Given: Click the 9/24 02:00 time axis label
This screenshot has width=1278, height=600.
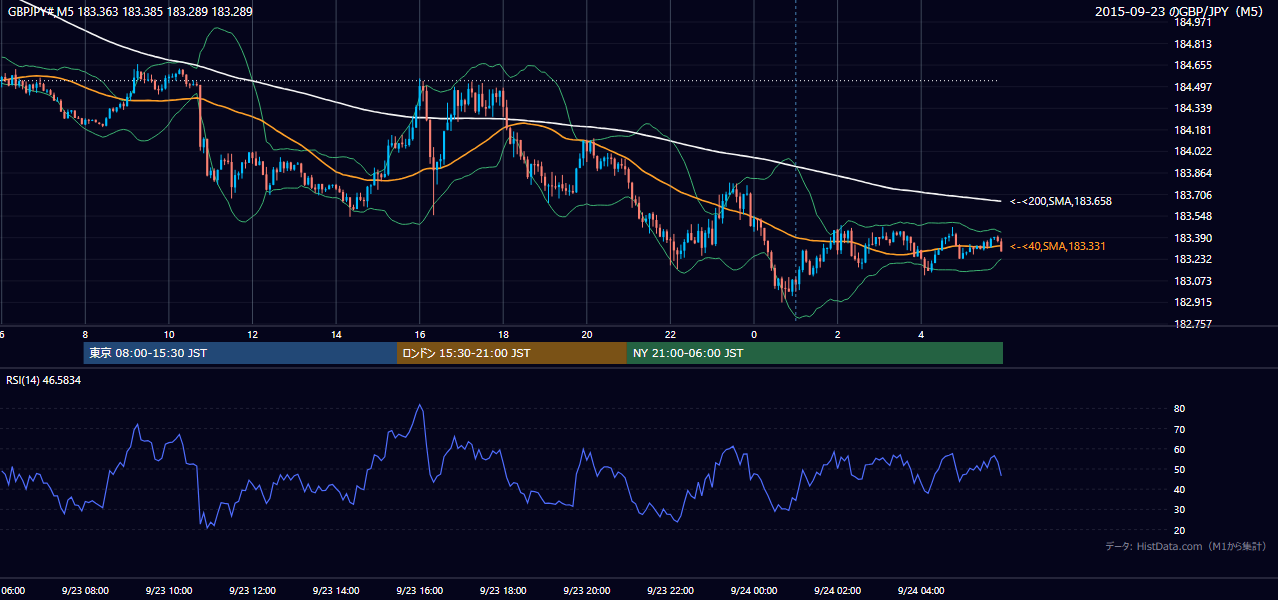Looking at the screenshot, I should click(838, 591).
